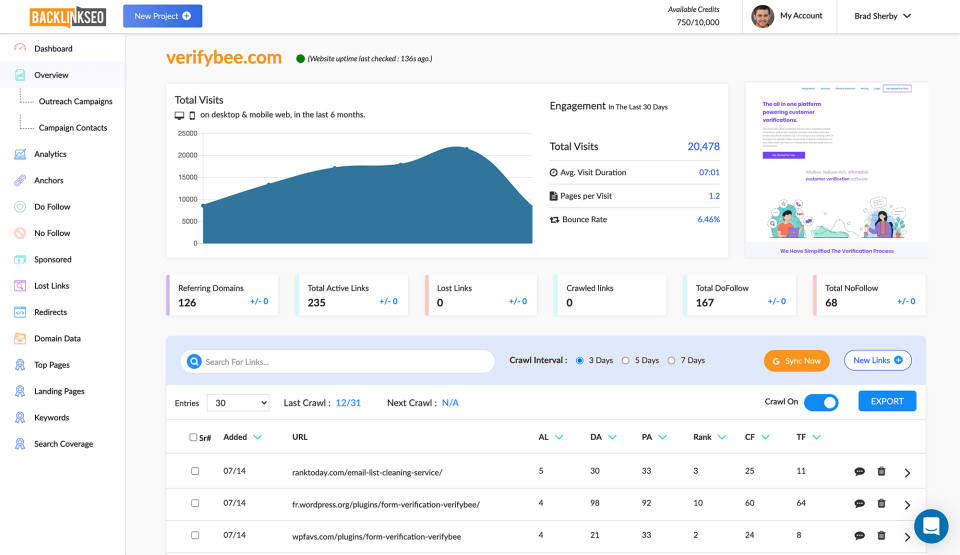The image size is (960, 555).
Task: Click the Search For Links field
Action: pyautogui.click(x=337, y=361)
